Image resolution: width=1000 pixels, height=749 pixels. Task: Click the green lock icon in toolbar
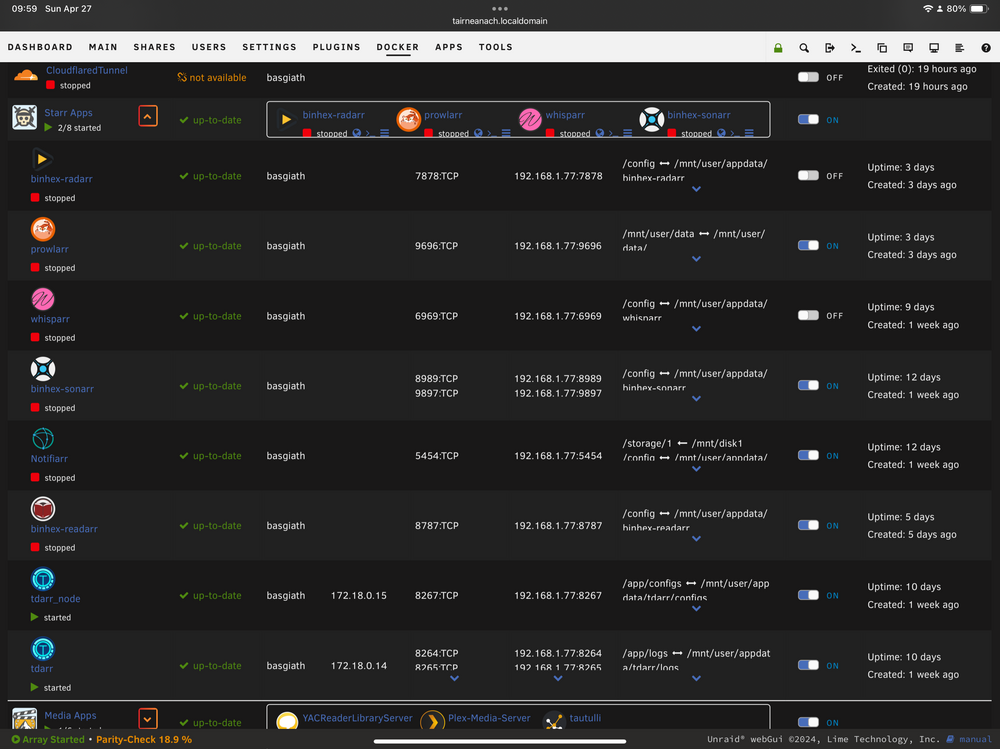pos(778,48)
